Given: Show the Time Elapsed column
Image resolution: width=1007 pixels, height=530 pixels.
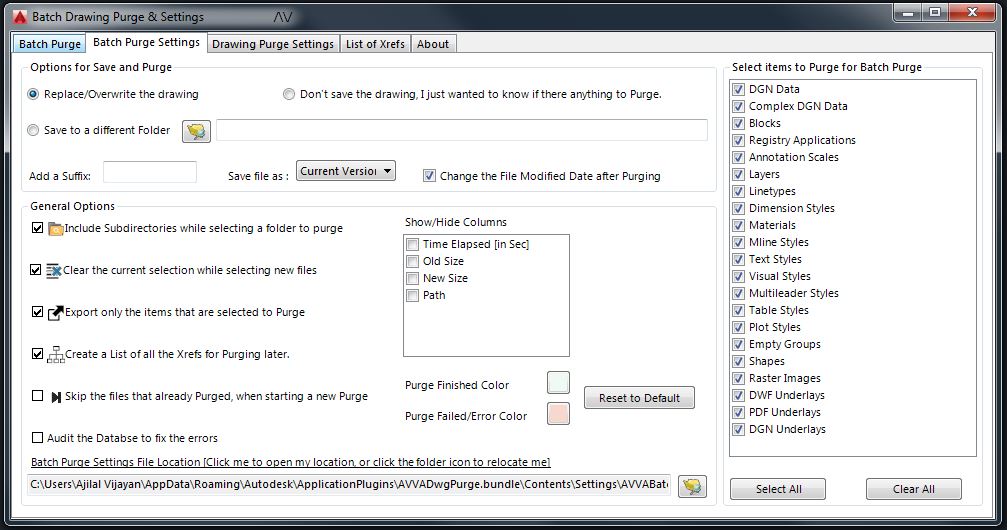Looking at the screenshot, I should (413, 244).
